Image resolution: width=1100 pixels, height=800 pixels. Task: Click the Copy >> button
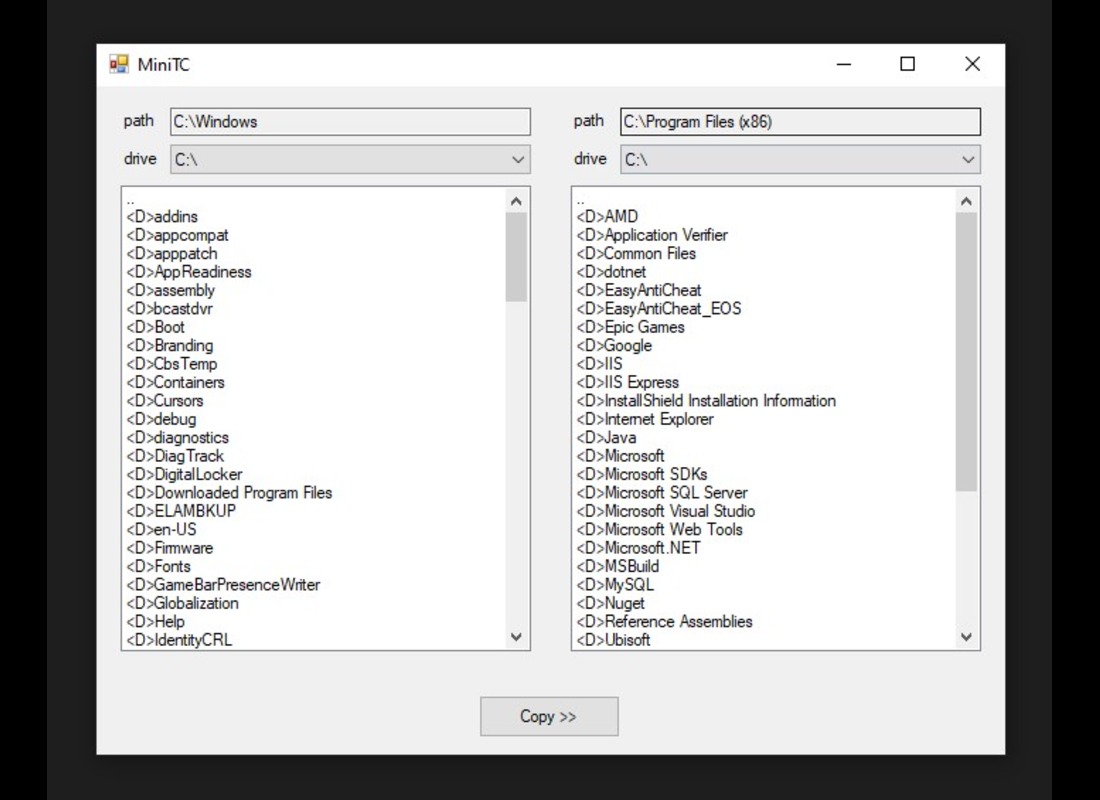point(549,716)
